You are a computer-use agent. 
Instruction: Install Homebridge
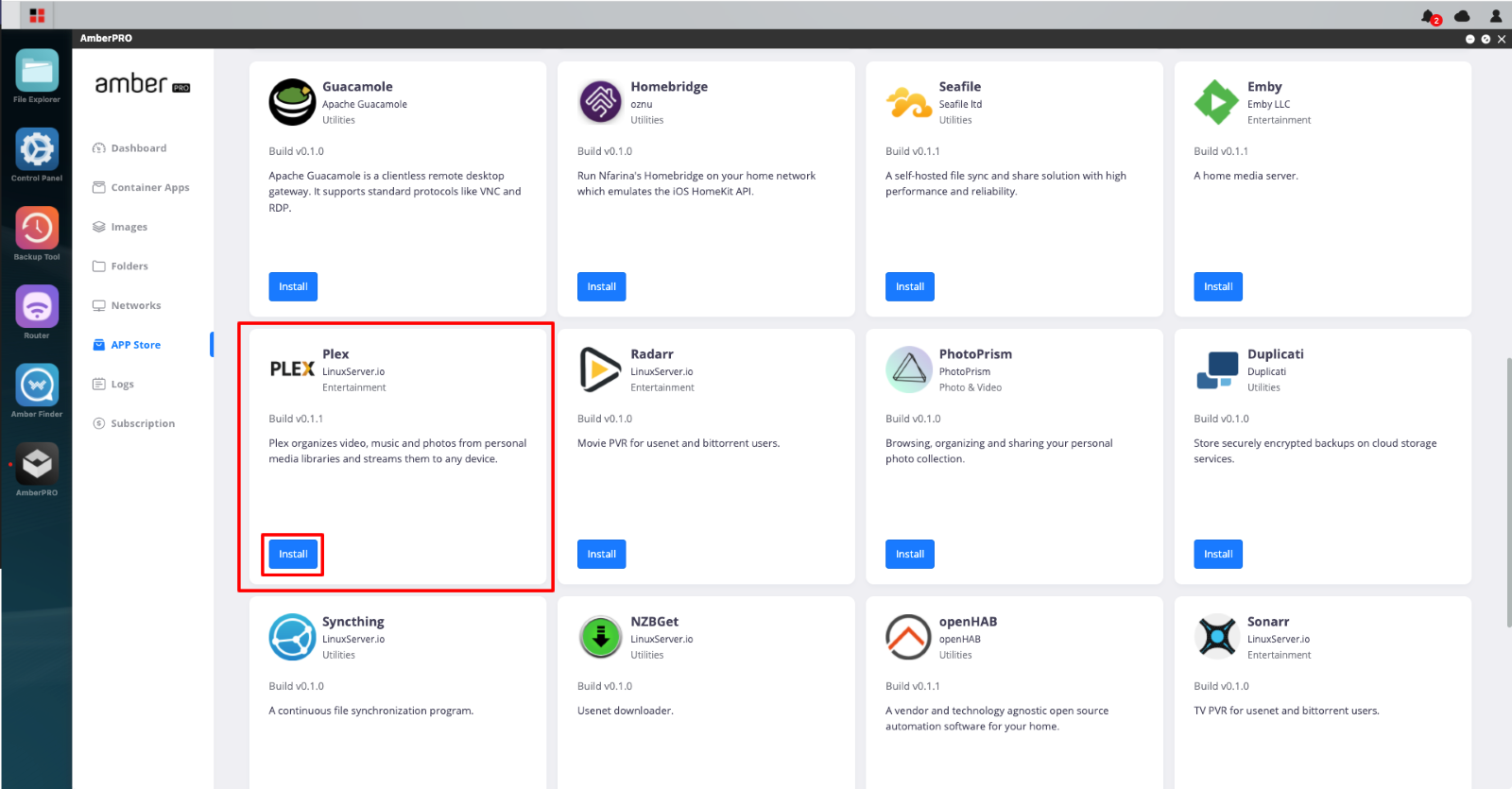(x=601, y=286)
